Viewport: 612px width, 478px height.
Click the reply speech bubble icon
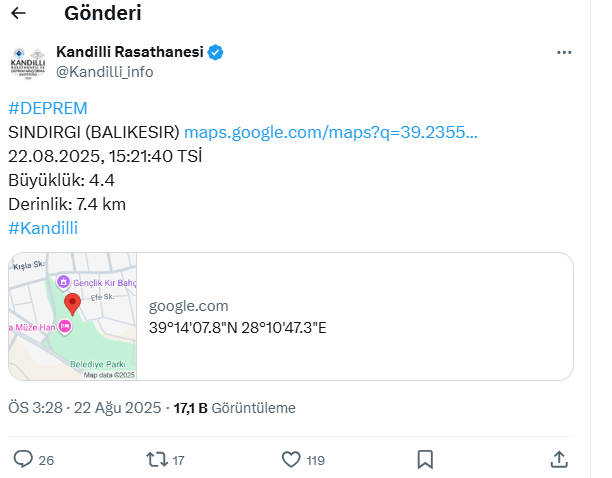(23, 459)
